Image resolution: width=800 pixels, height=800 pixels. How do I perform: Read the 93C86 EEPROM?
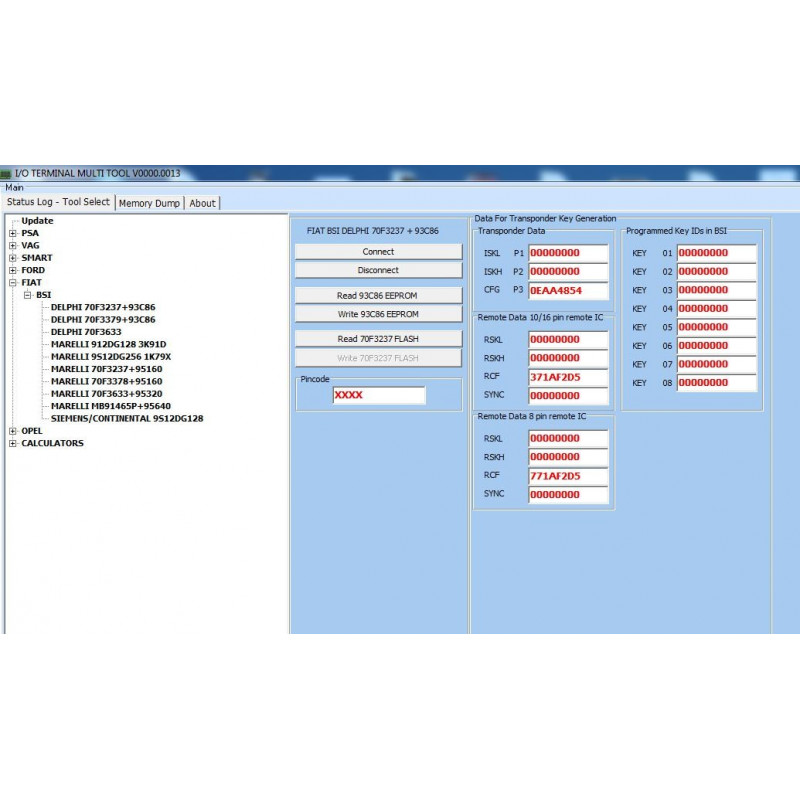click(377, 294)
